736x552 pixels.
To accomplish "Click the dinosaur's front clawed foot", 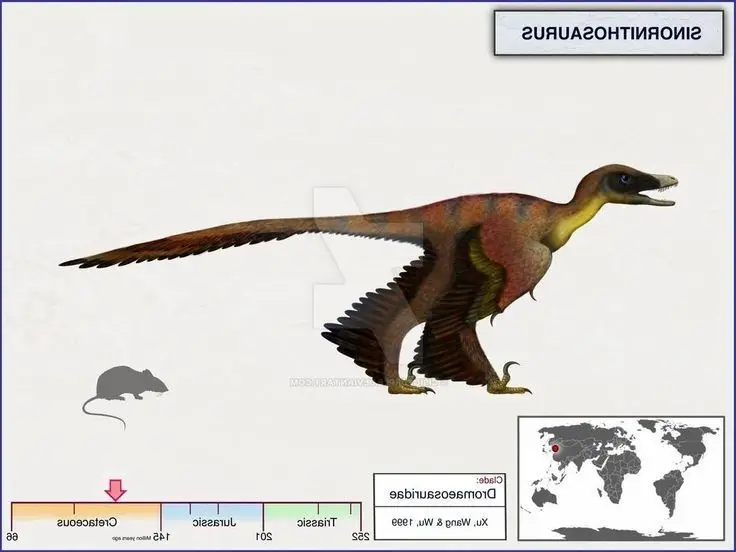I will click(513, 376).
